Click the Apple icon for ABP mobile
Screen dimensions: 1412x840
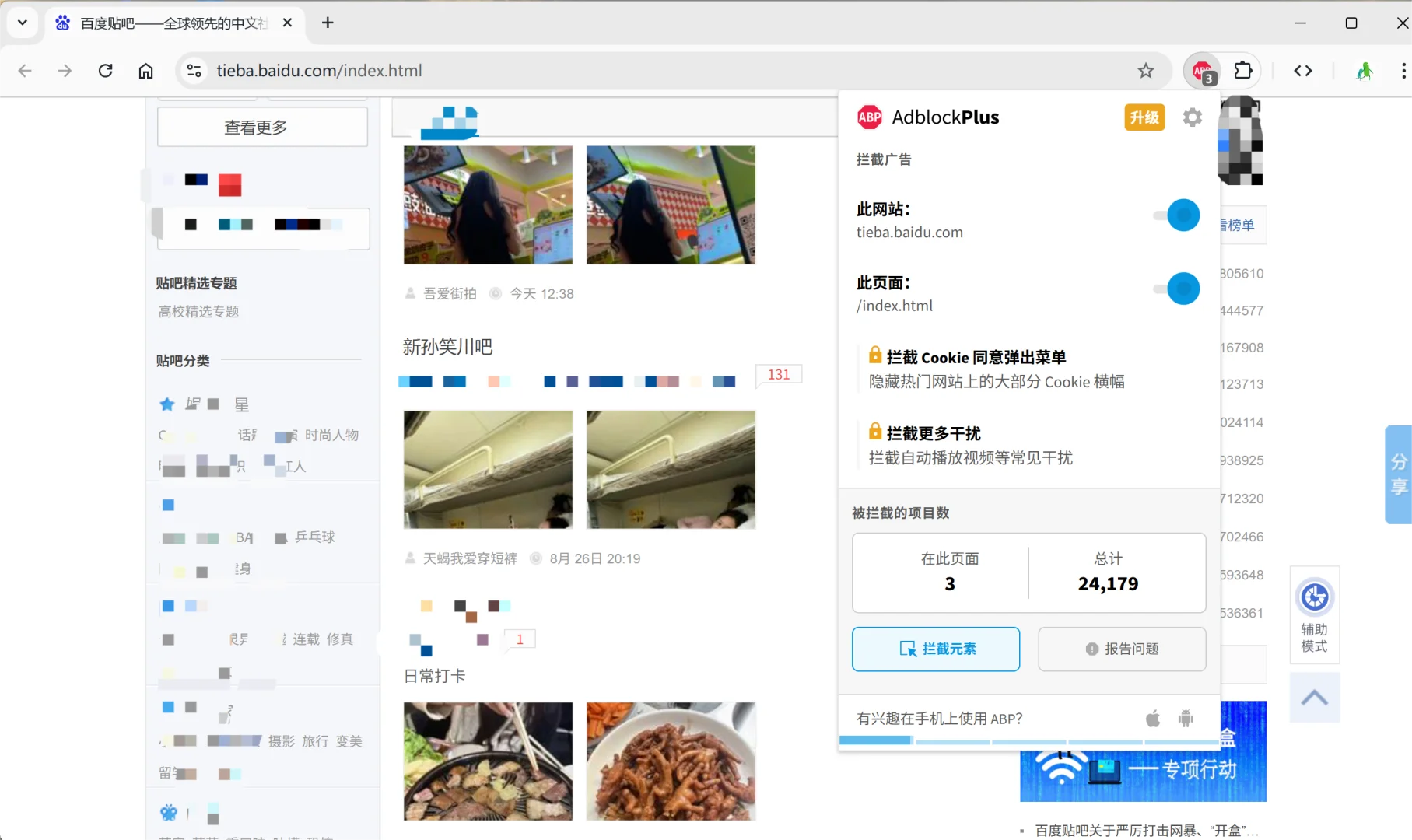1152,719
